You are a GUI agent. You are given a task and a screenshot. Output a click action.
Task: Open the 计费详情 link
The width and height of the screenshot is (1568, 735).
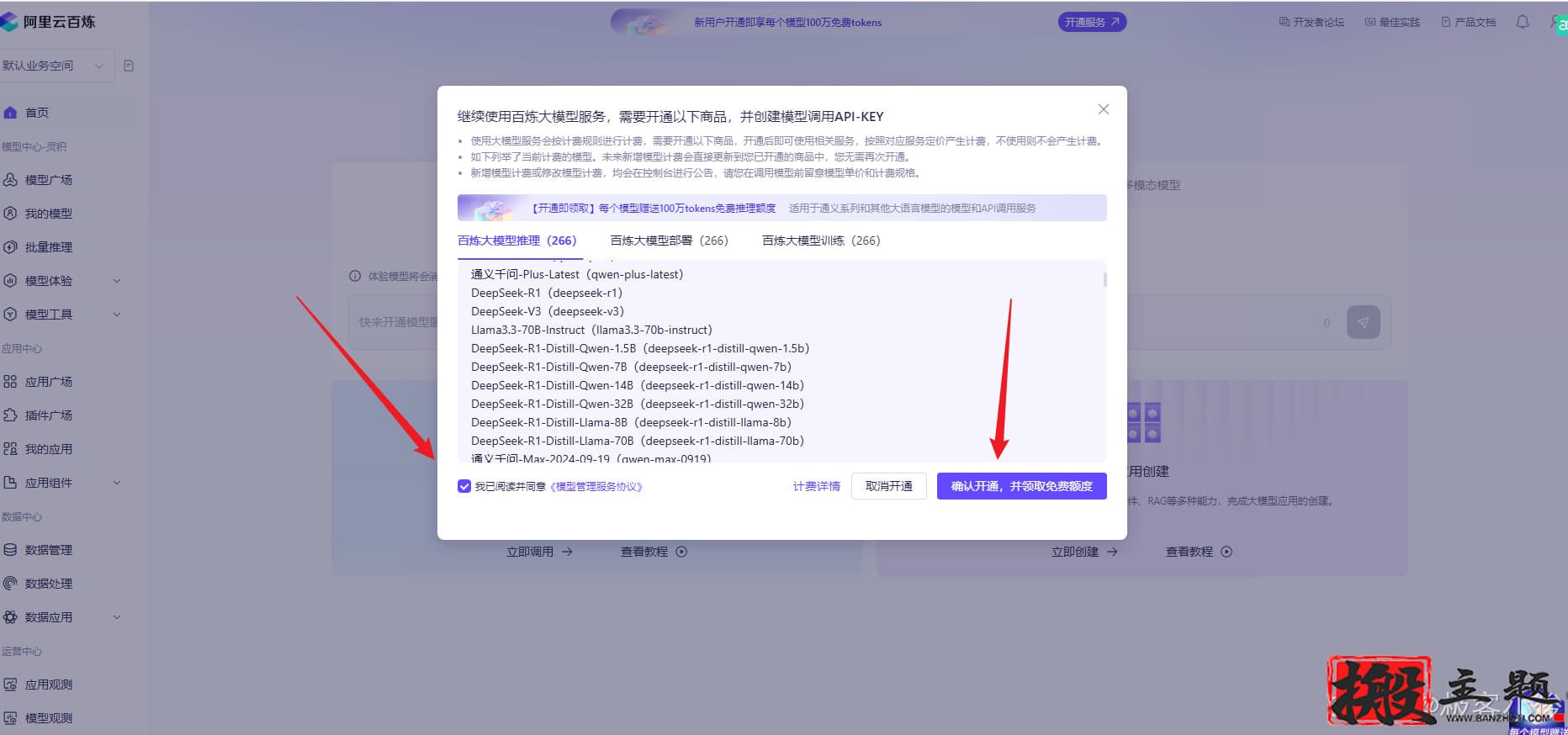coord(817,486)
